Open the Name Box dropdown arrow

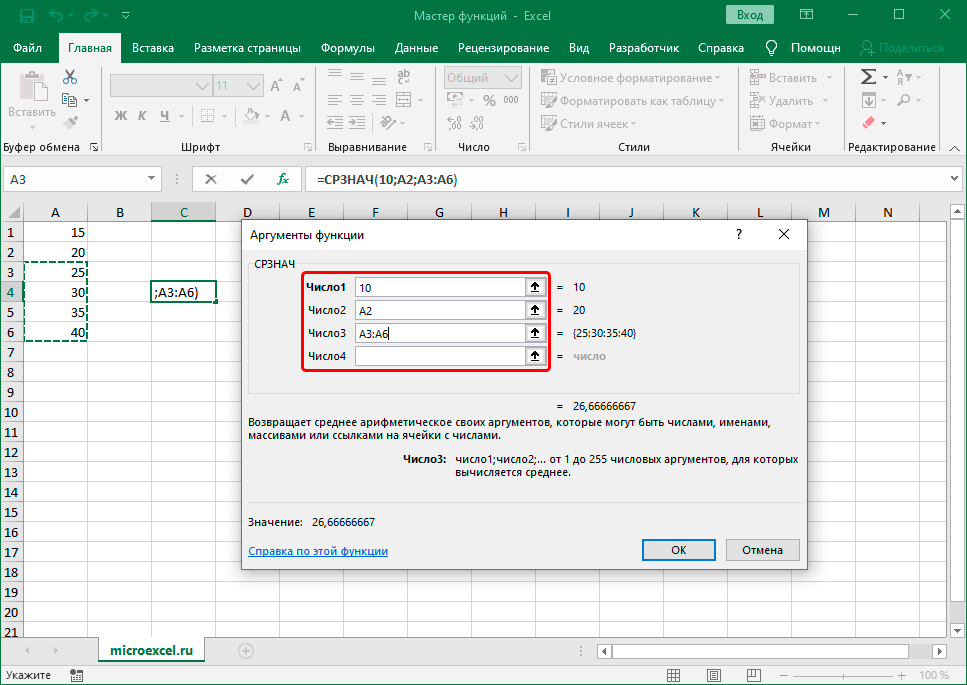coord(151,179)
